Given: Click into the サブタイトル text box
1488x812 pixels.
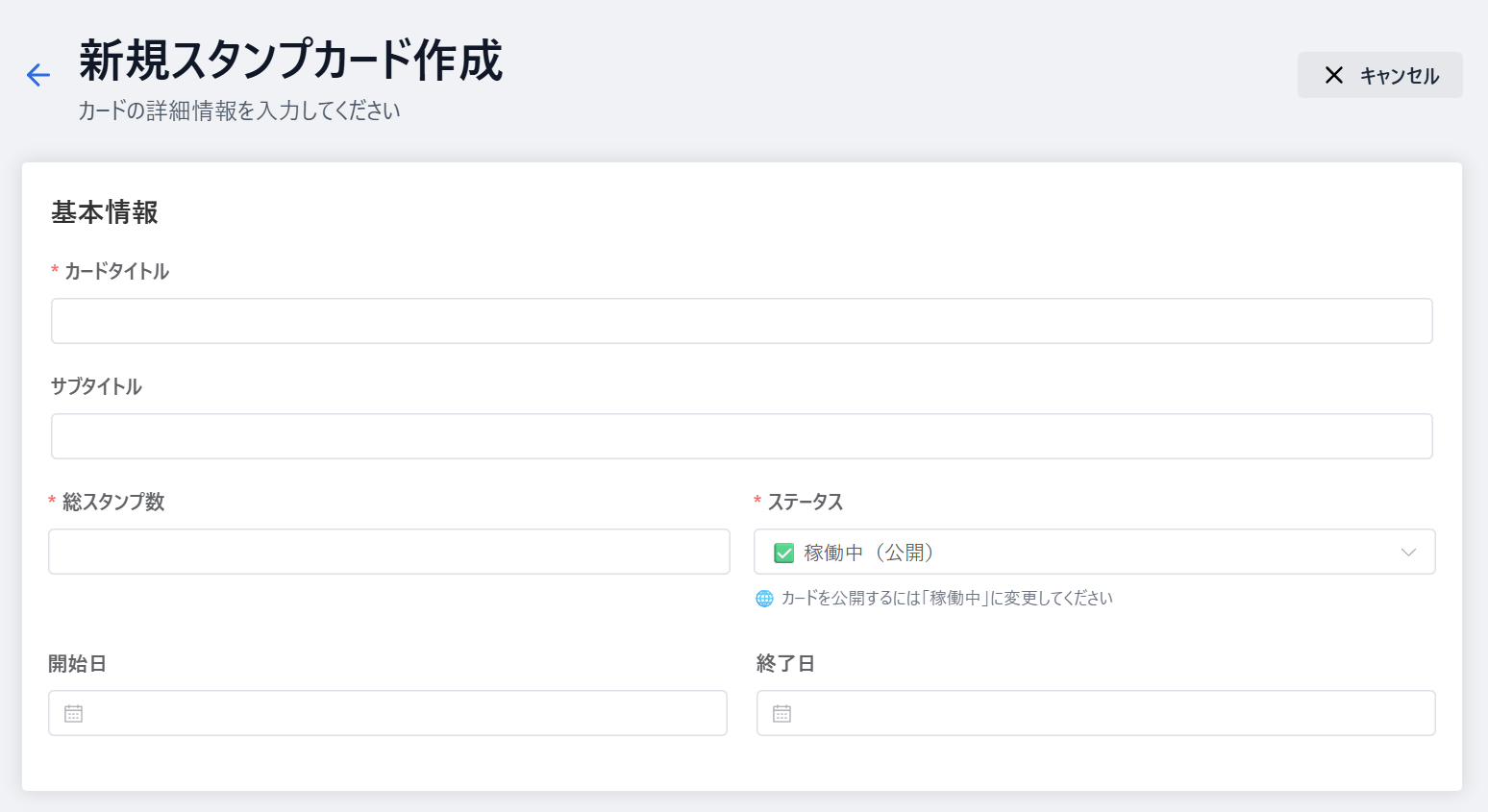Looking at the screenshot, I should tap(741, 436).
